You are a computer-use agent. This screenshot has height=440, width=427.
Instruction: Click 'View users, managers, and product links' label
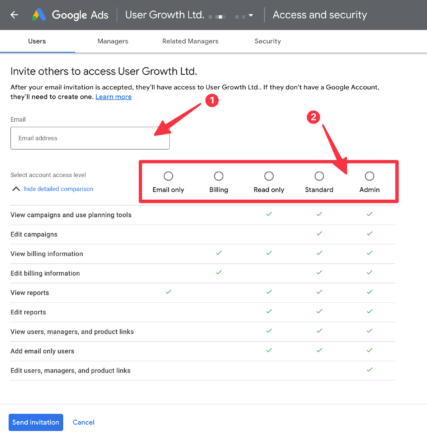[x=72, y=332]
